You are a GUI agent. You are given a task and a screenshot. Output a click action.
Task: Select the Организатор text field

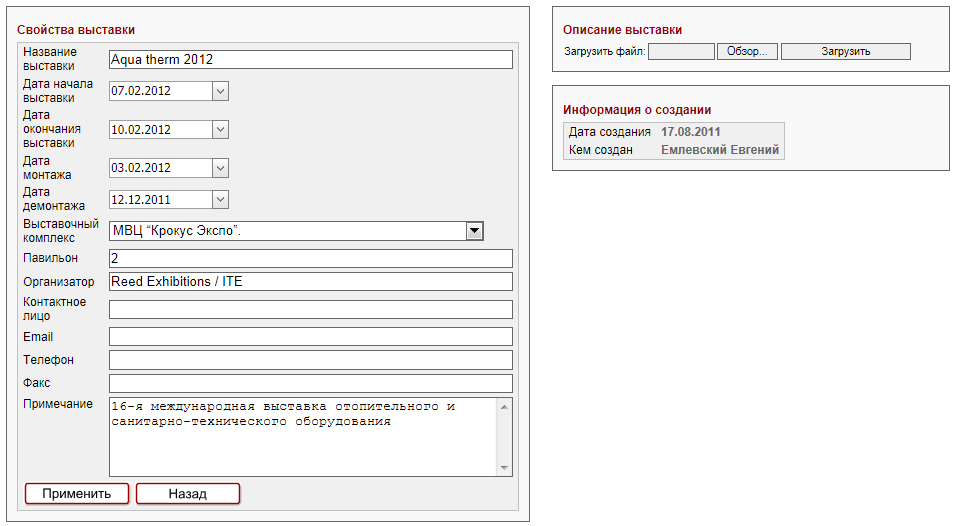coord(310,282)
